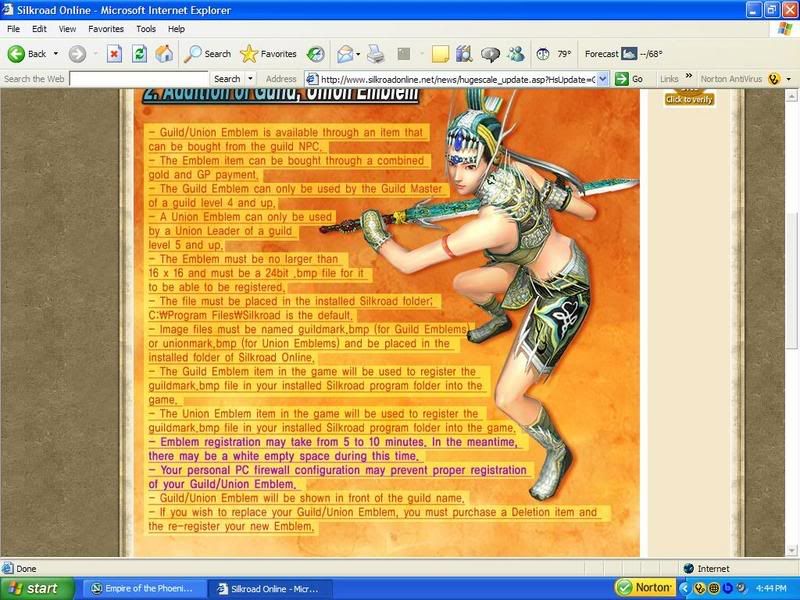Open the Search the Web dropdown arrow
This screenshot has width=800, height=600.
coord(249,79)
